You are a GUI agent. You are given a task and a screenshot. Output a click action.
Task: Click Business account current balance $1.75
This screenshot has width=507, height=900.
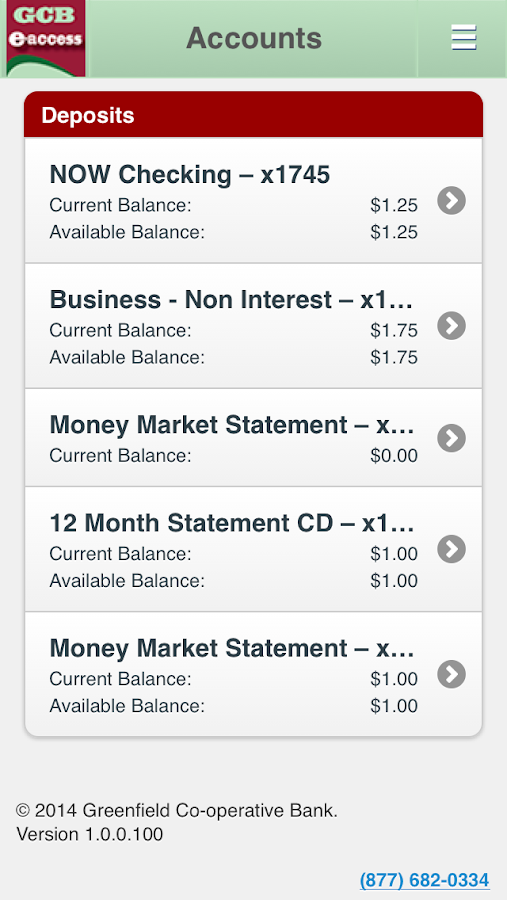(x=233, y=331)
